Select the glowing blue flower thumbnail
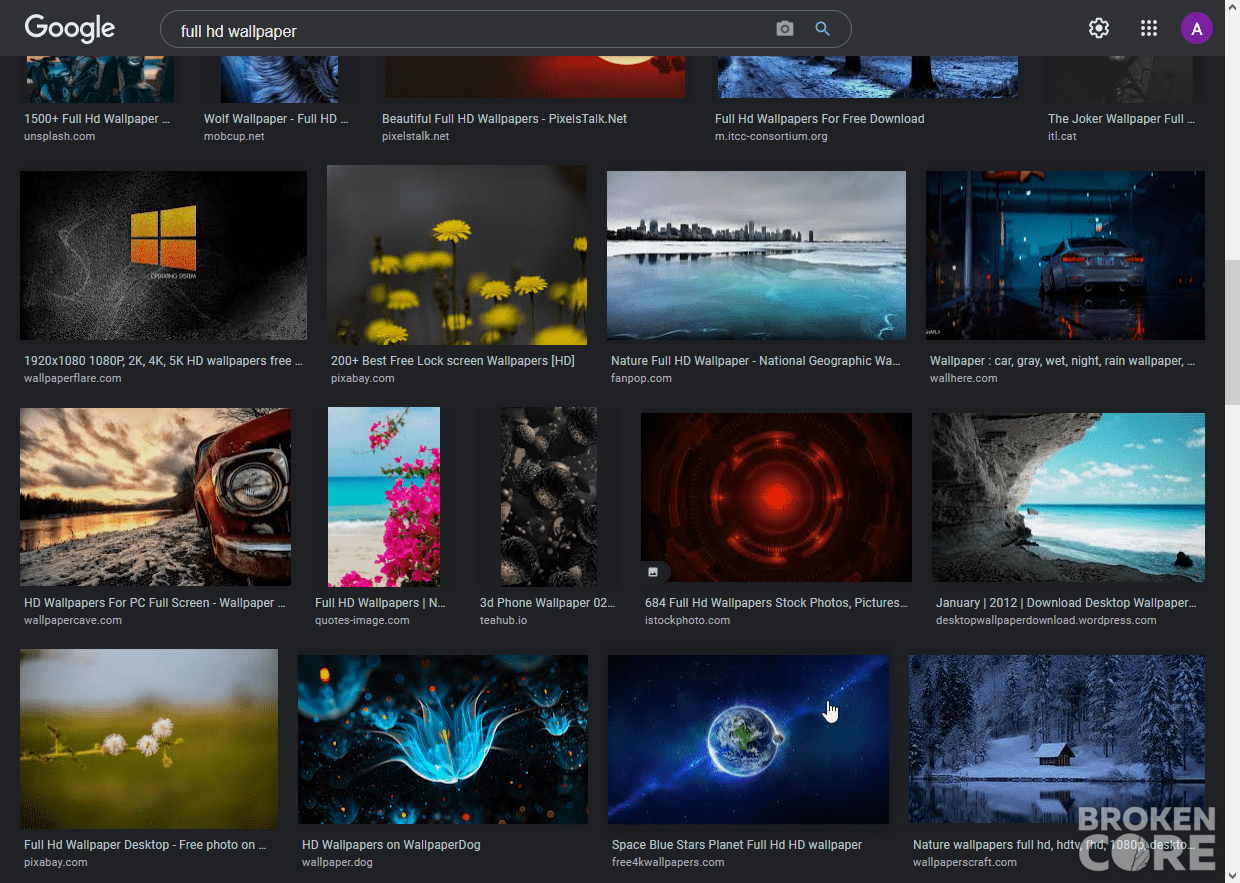Image resolution: width=1240 pixels, height=883 pixels. [x=443, y=739]
